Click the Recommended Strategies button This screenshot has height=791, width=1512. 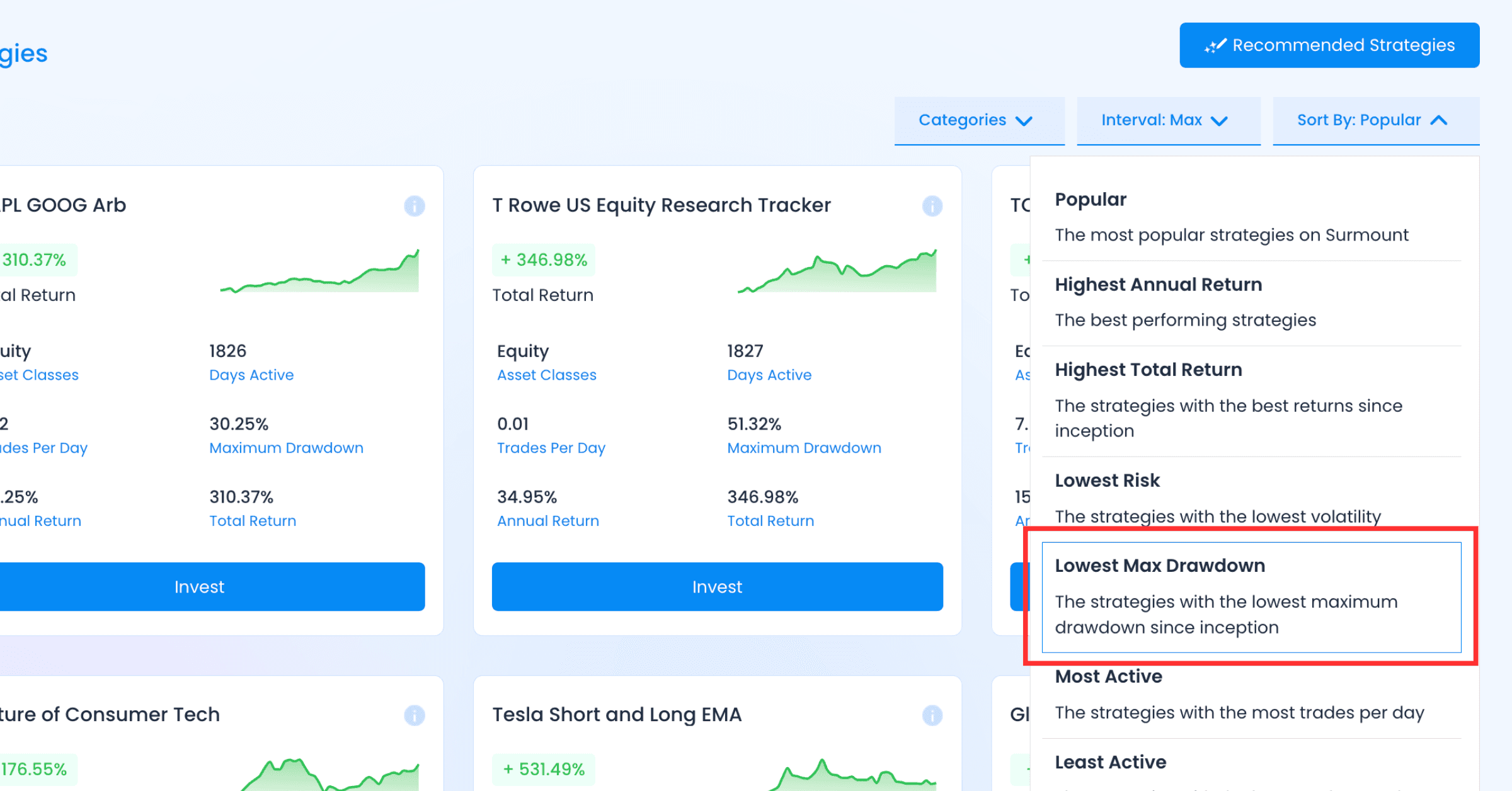click(1329, 45)
